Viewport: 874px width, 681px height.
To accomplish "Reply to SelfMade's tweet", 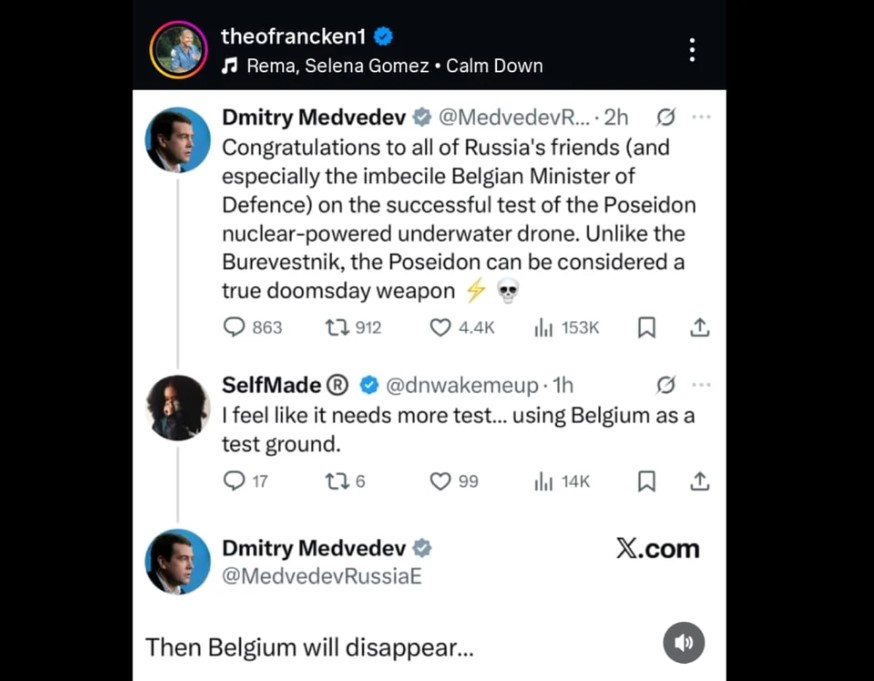I will (x=234, y=481).
